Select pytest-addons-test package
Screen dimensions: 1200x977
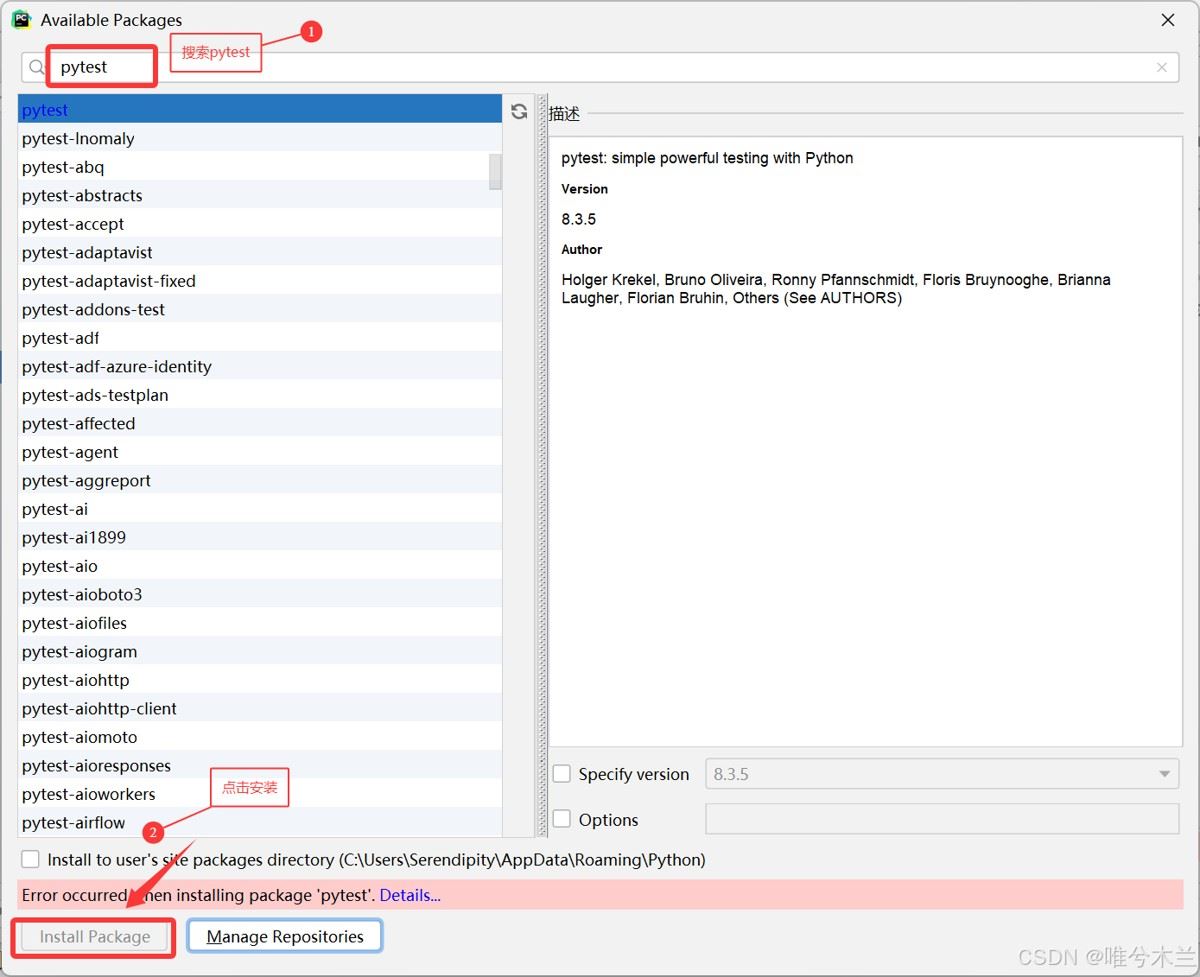coord(260,310)
